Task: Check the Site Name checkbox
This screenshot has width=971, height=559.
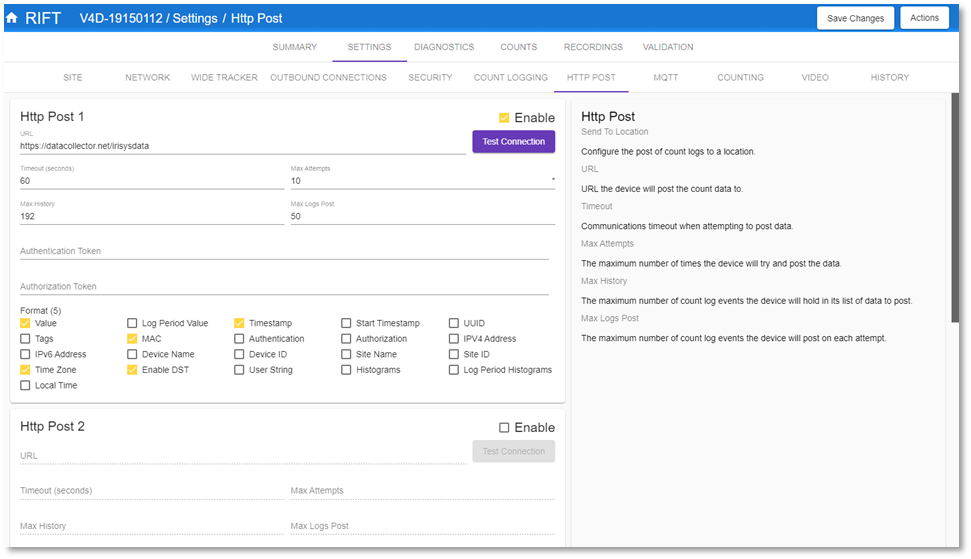Action: tap(346, 354)
